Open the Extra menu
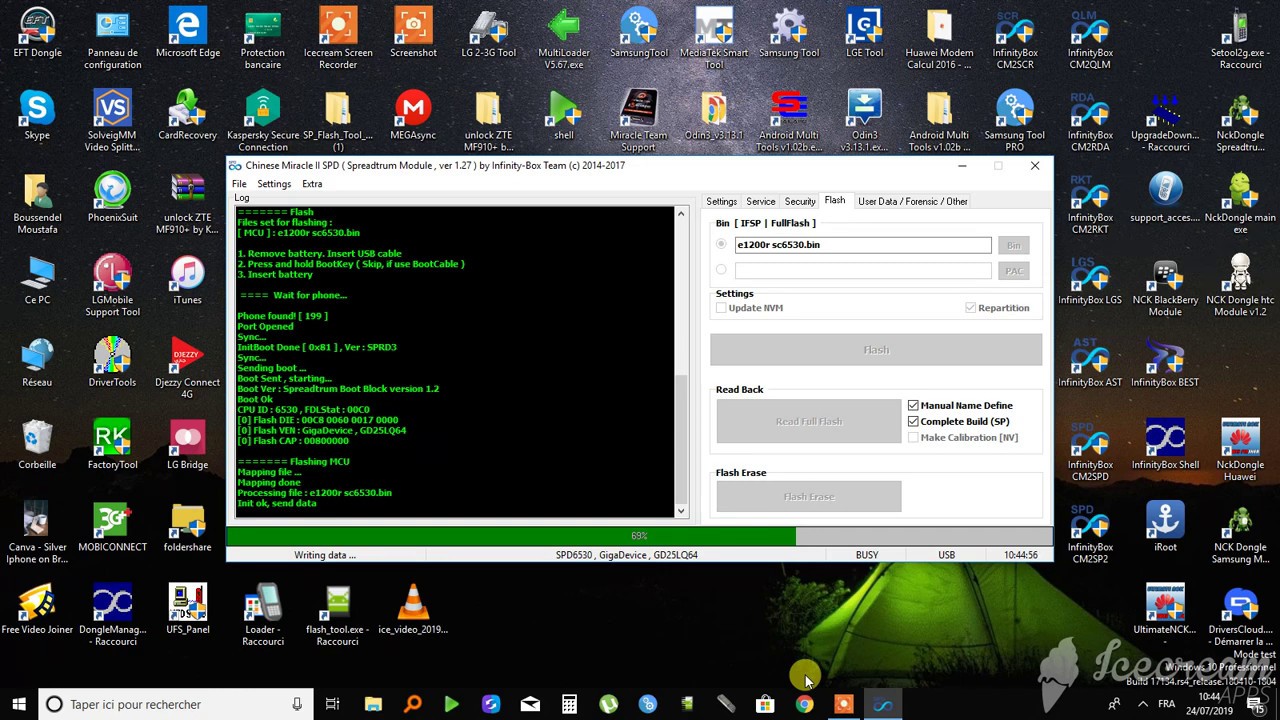Image resolution: width=1280 pixels, height=720 pixels. [x=312, y=184]
